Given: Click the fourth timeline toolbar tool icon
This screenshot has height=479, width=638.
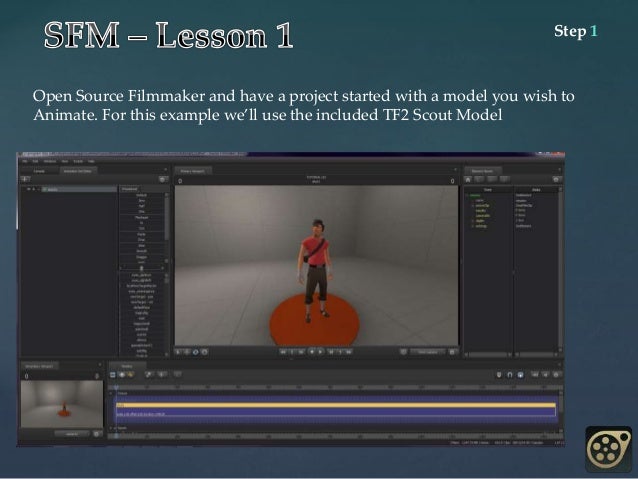Looking at the screenshot, I should [x=149, y=374].
